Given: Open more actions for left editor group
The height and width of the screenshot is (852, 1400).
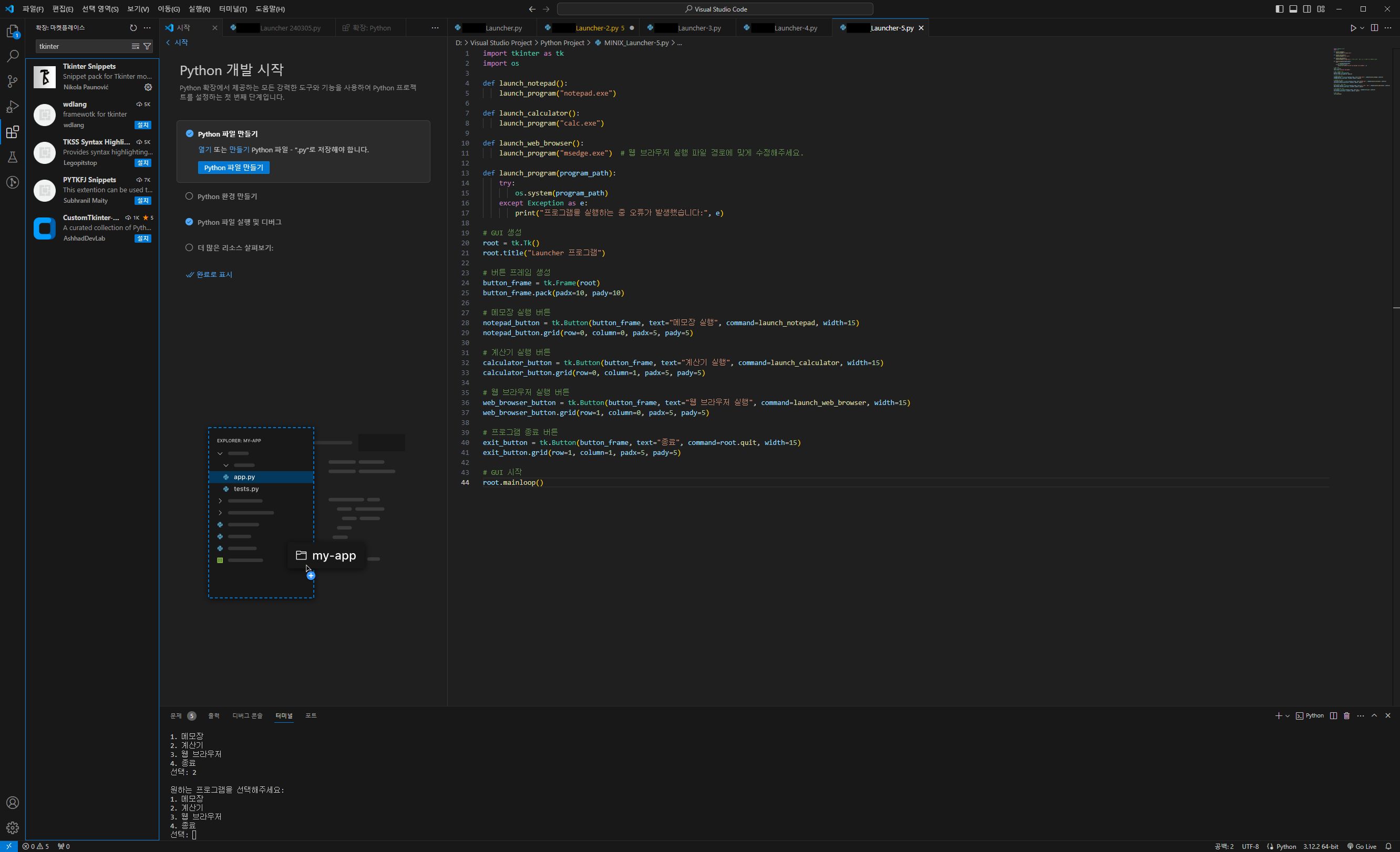Looking at the screenshot, I should pos(435,28).
